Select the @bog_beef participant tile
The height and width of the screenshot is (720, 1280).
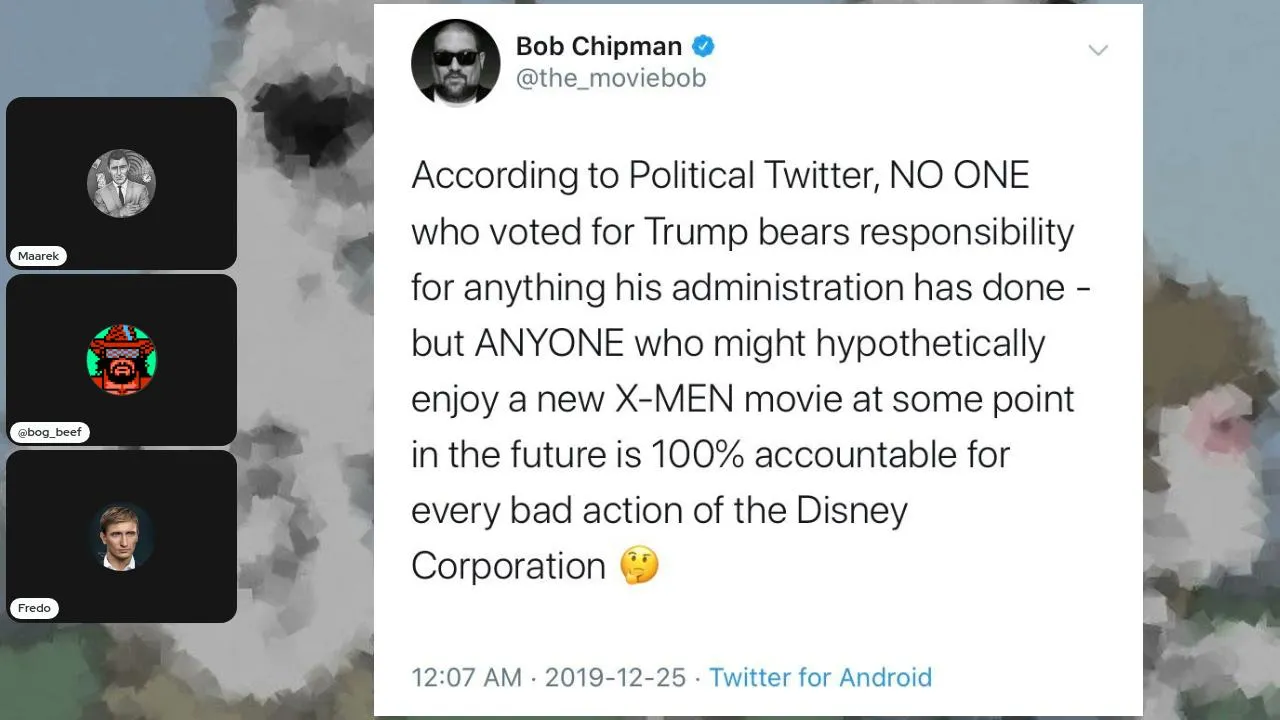121,360
